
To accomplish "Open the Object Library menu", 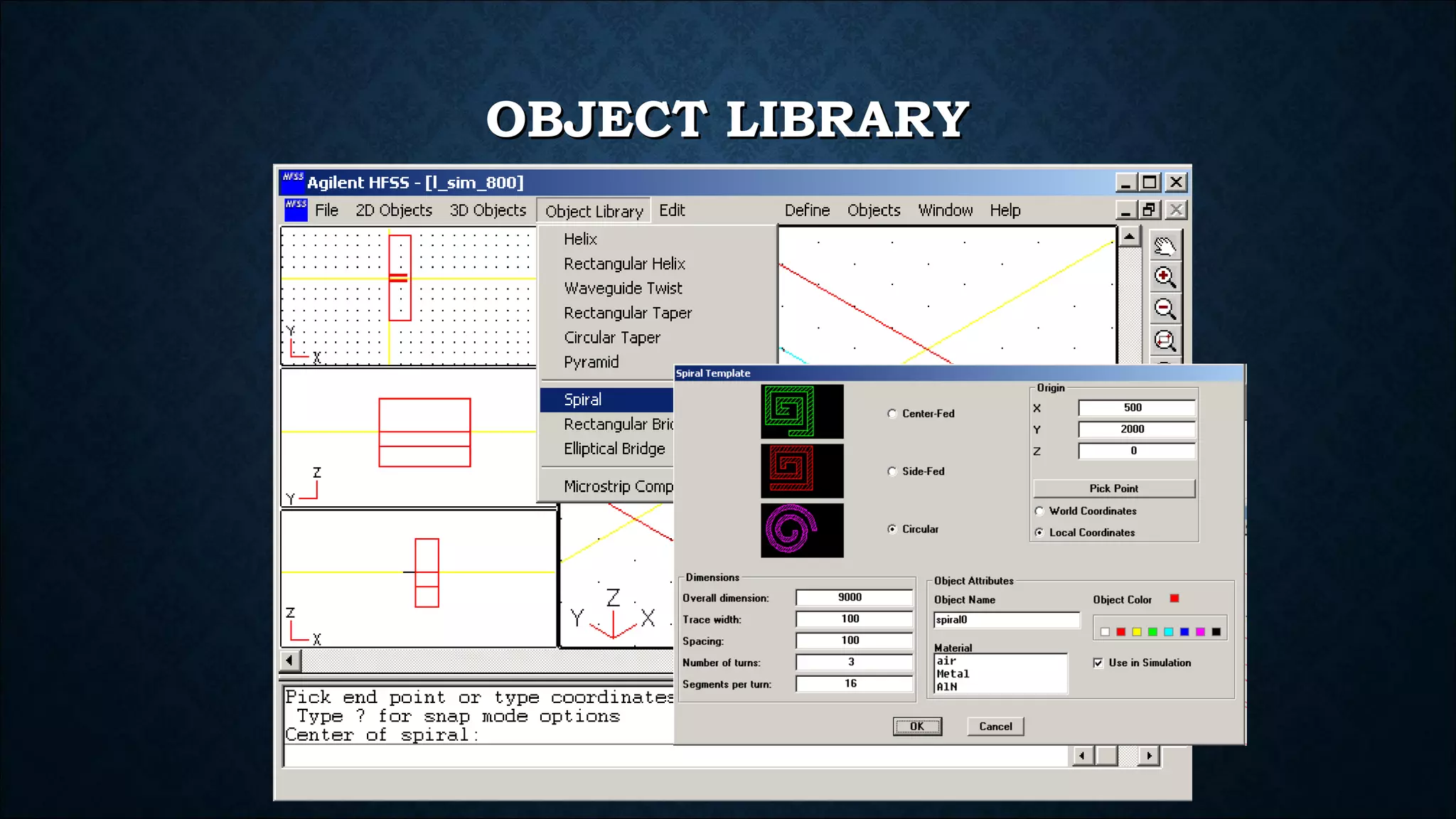I will point(594,211).
